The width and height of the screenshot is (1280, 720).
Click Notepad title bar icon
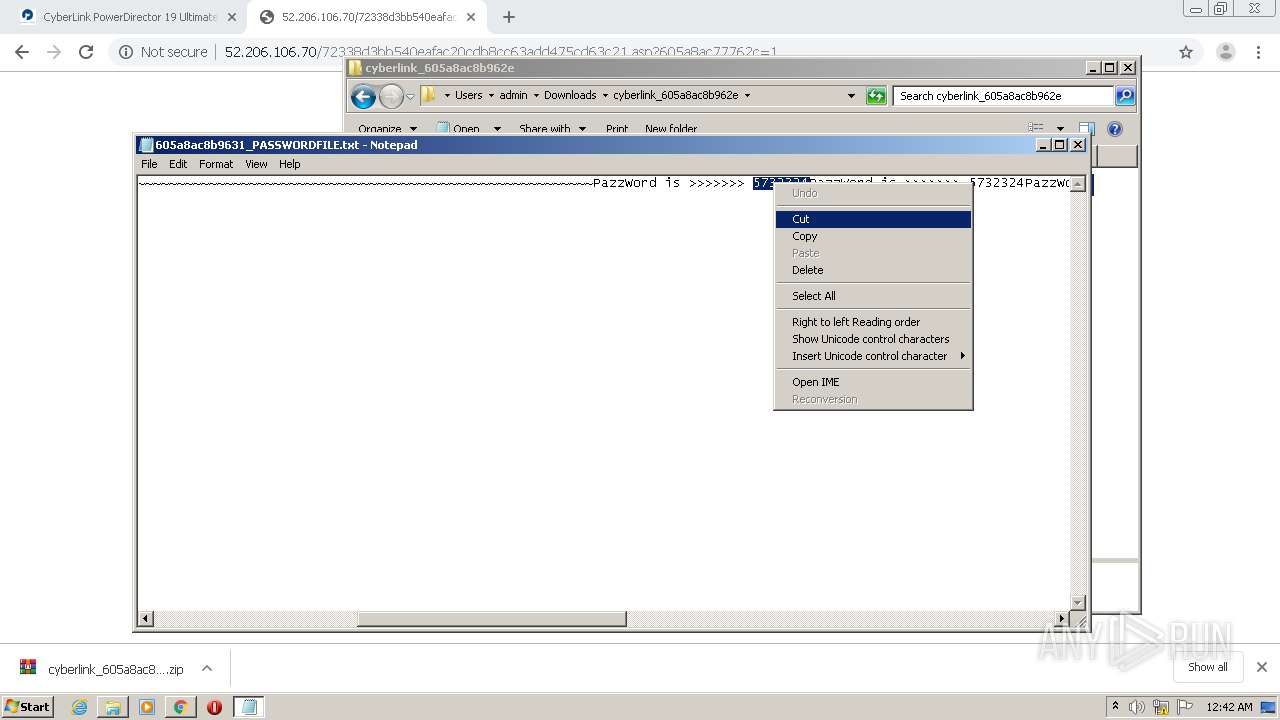pyautogui.click(x=146, y=145)
